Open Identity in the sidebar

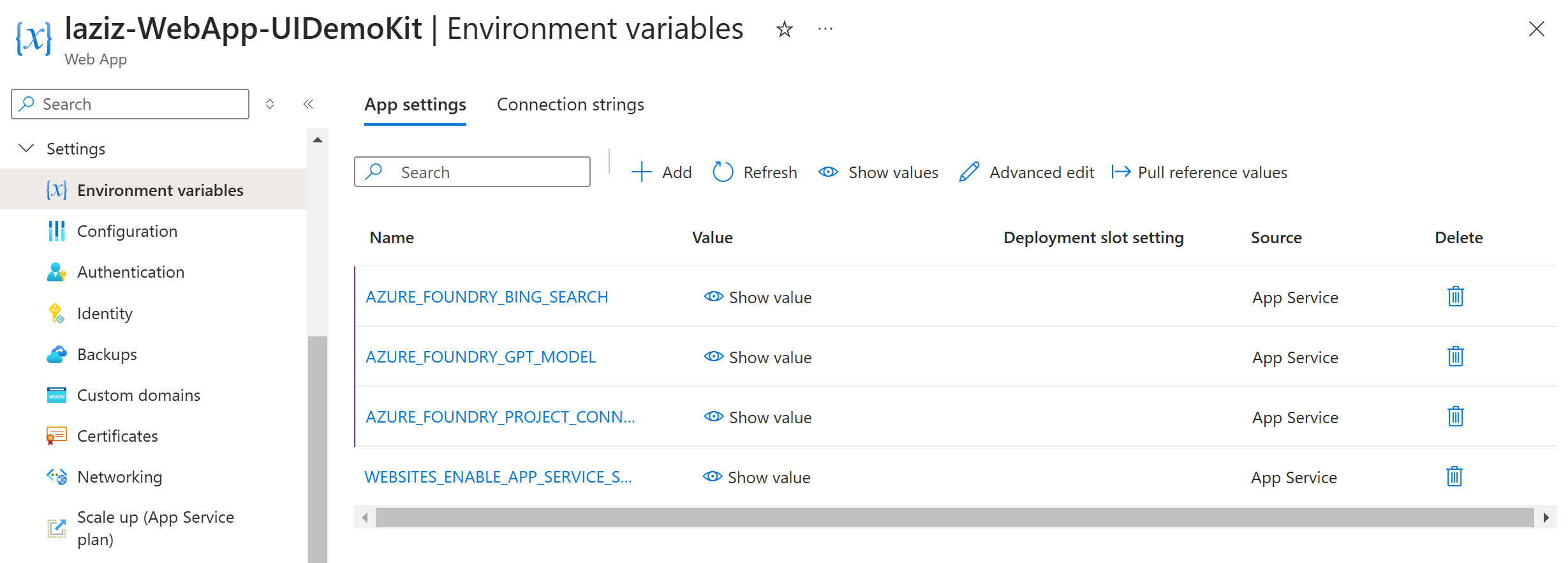tap(105, 313)
